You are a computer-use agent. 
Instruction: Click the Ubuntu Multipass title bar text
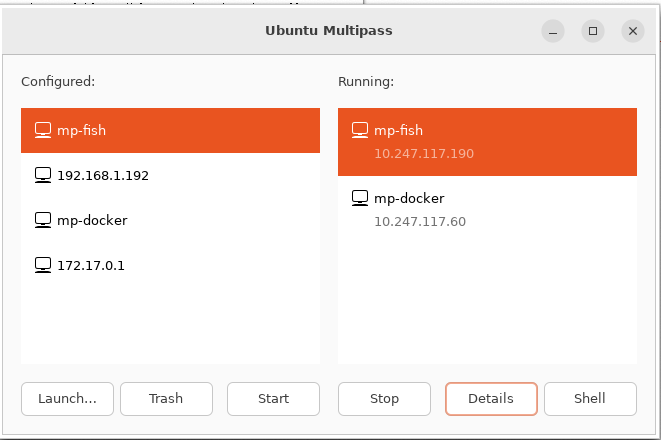(329, 31)
